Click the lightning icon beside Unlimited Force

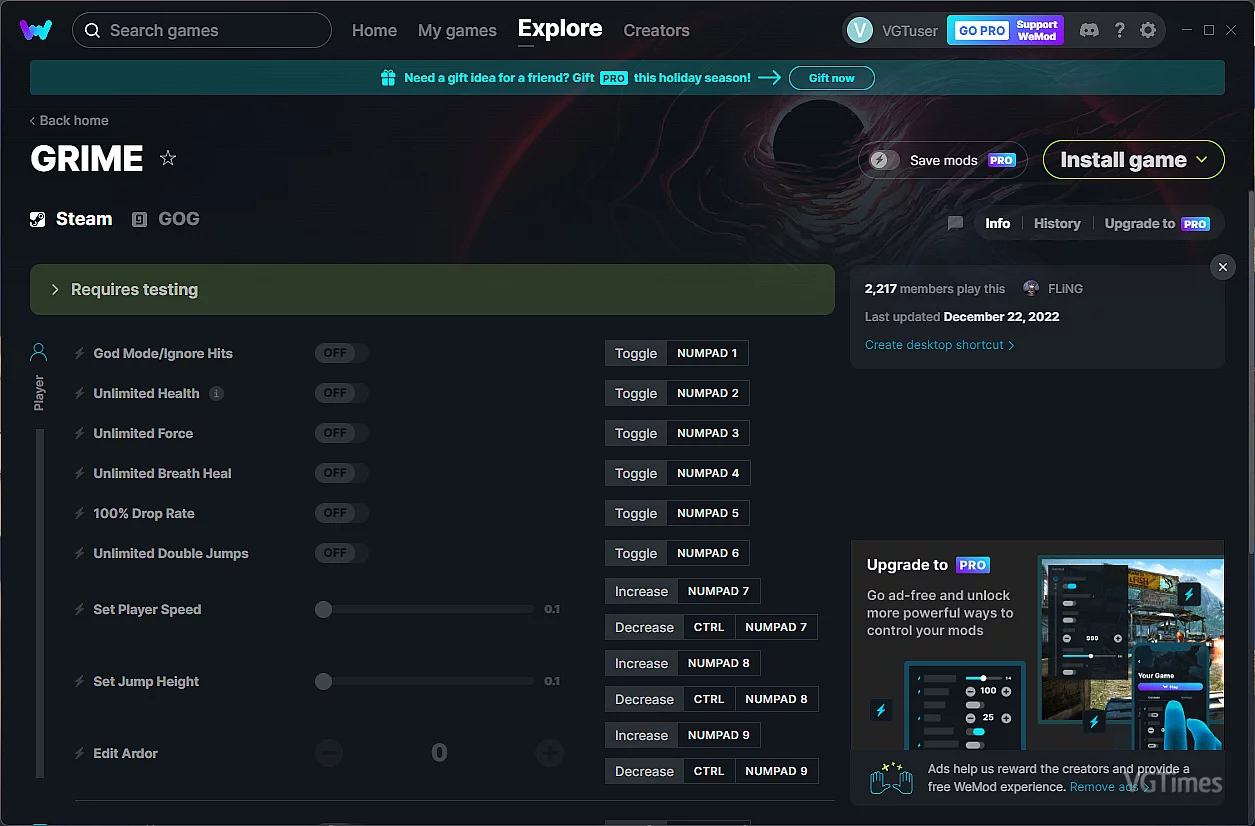pyautogui.click(x=80, y=433)
